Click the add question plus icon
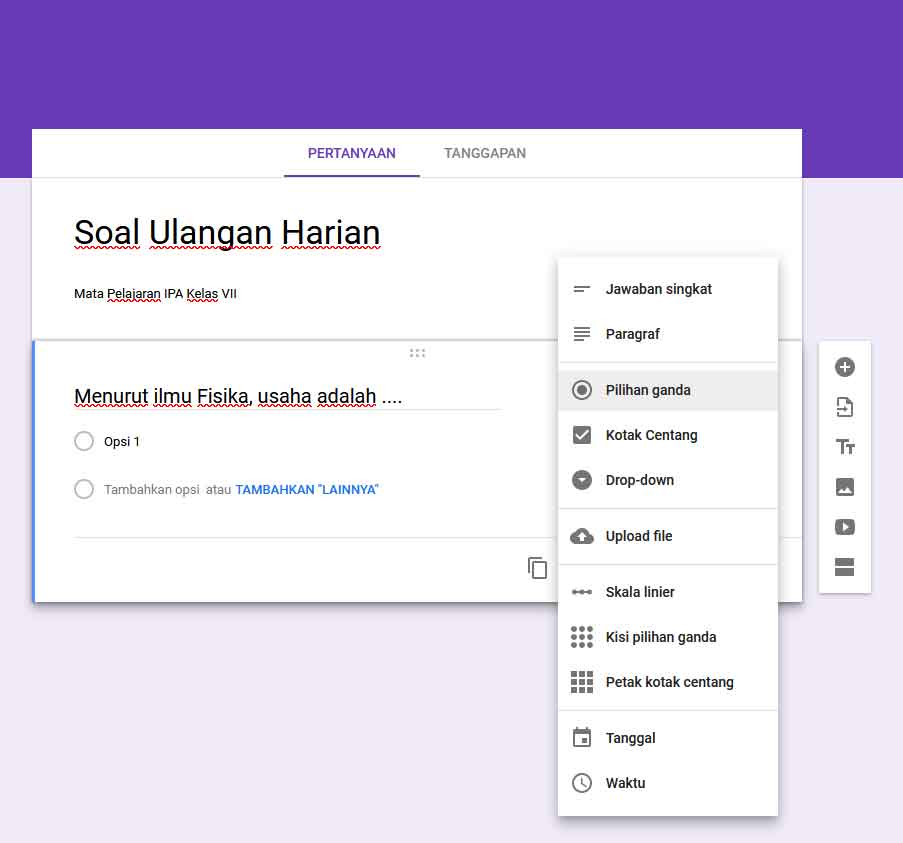The height and width of the screenshot is (843, 903). pyautogui.click(x=844, y=367)
